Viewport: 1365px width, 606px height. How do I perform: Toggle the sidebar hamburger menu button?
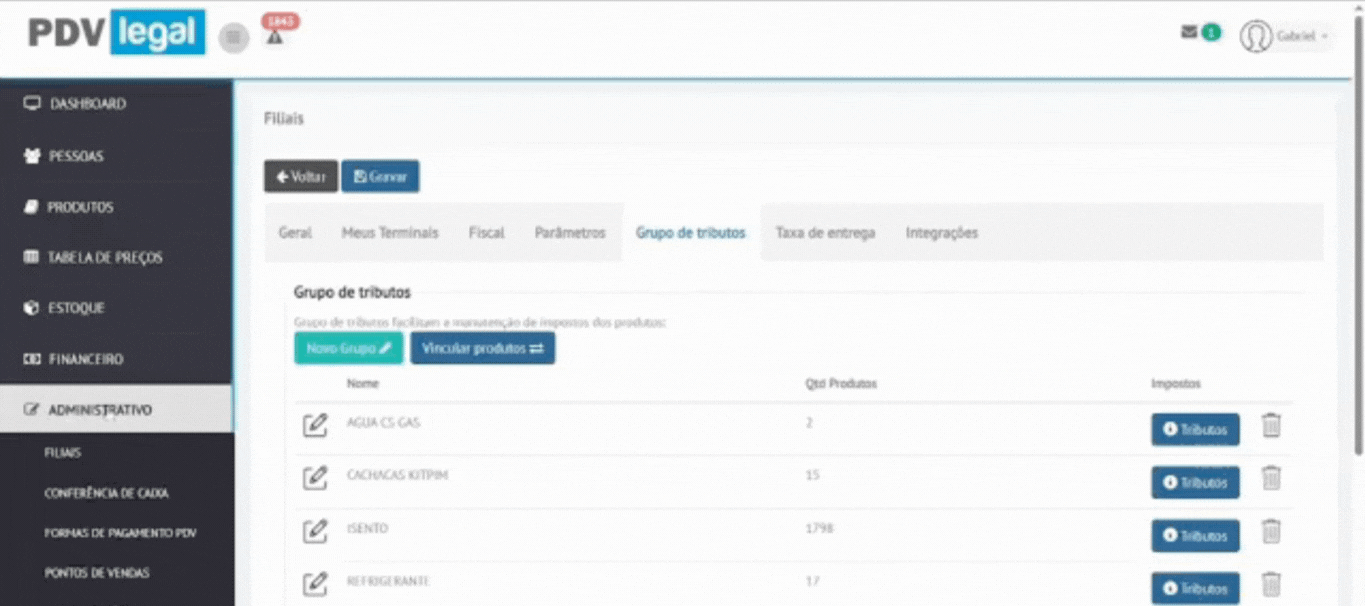(x=234, y=38)
